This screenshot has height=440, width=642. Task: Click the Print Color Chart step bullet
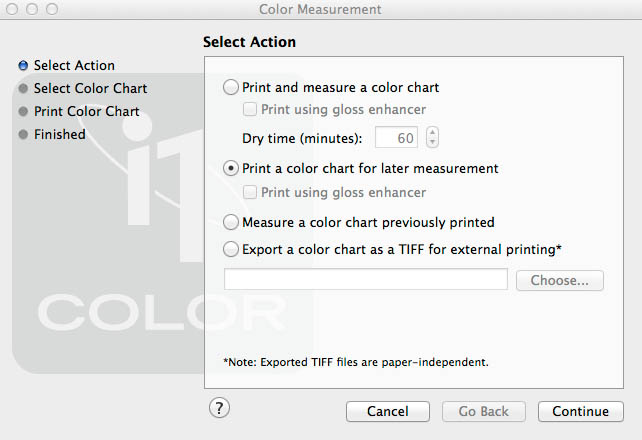[23, 112]
